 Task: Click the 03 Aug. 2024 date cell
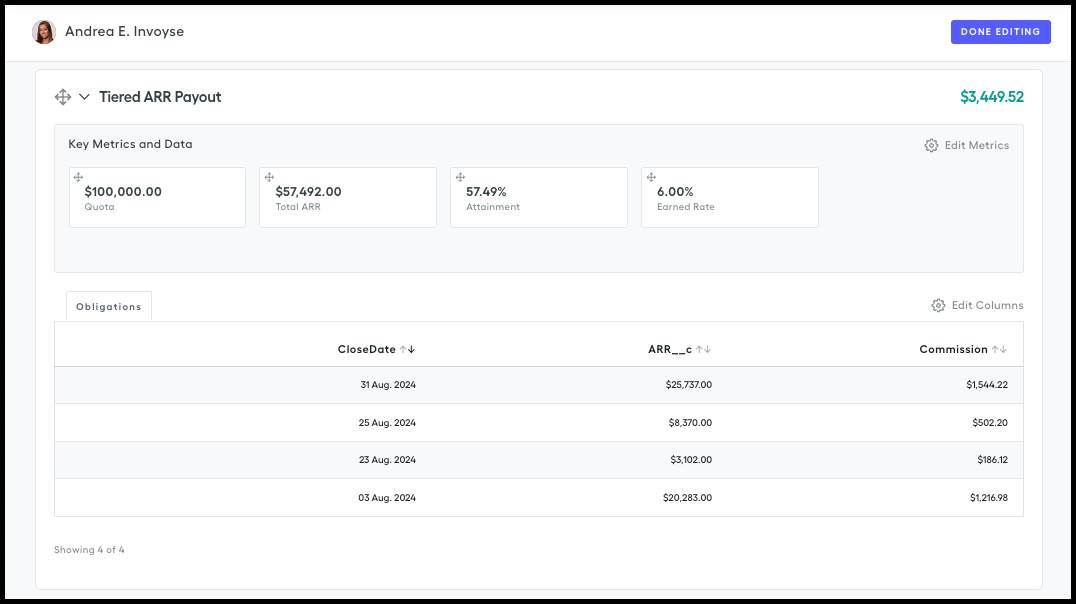pos(387,498)
